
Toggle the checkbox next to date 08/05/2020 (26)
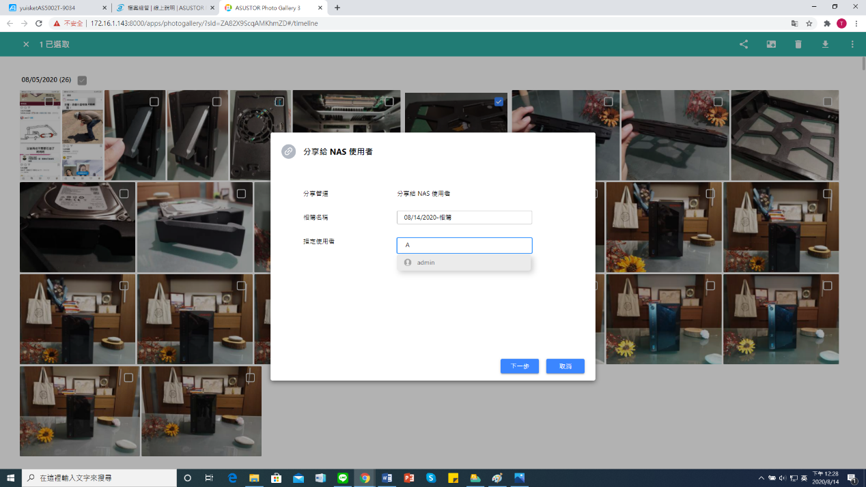82,80
